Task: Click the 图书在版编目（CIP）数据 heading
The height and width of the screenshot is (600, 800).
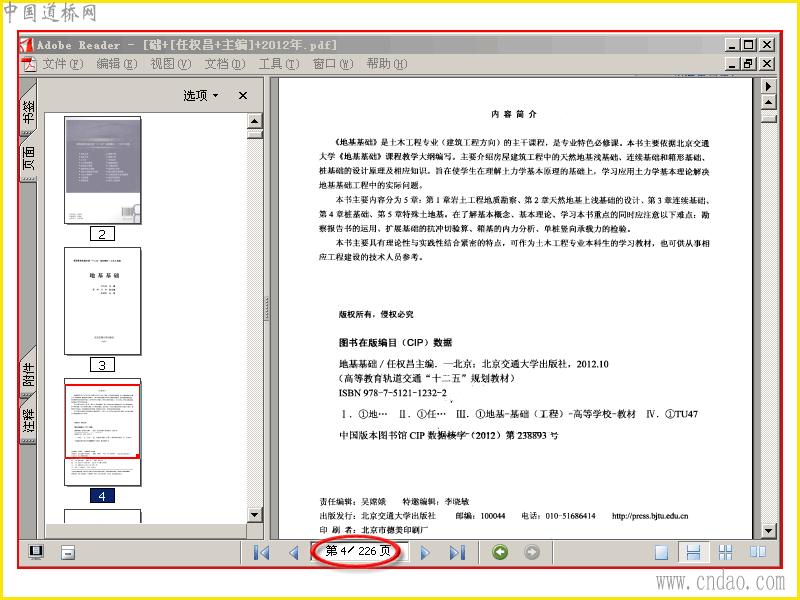Action: [x=395, y=342]
